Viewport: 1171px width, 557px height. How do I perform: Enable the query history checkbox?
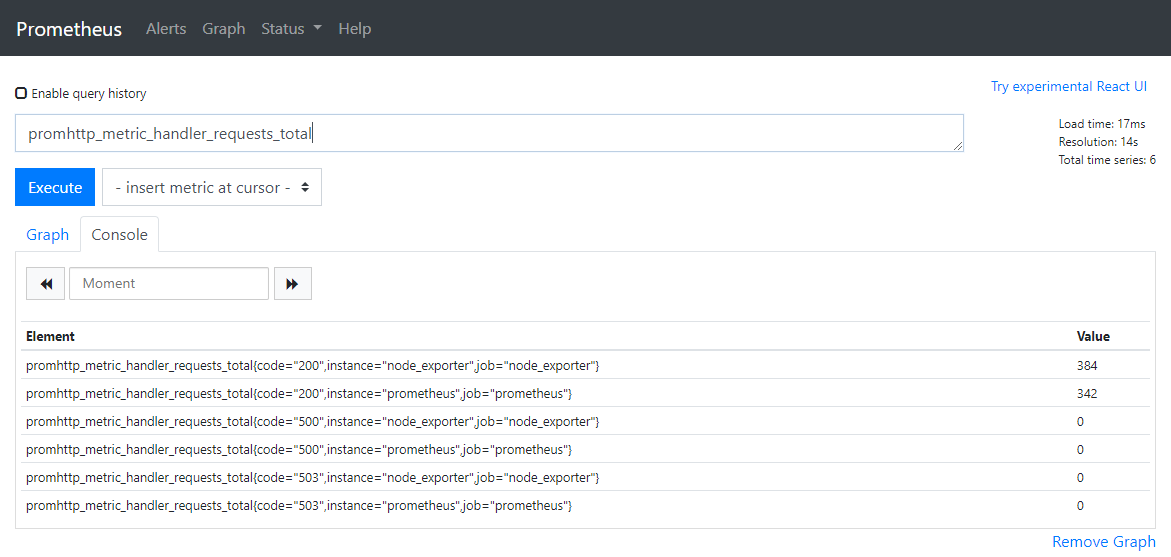point(21,93)
